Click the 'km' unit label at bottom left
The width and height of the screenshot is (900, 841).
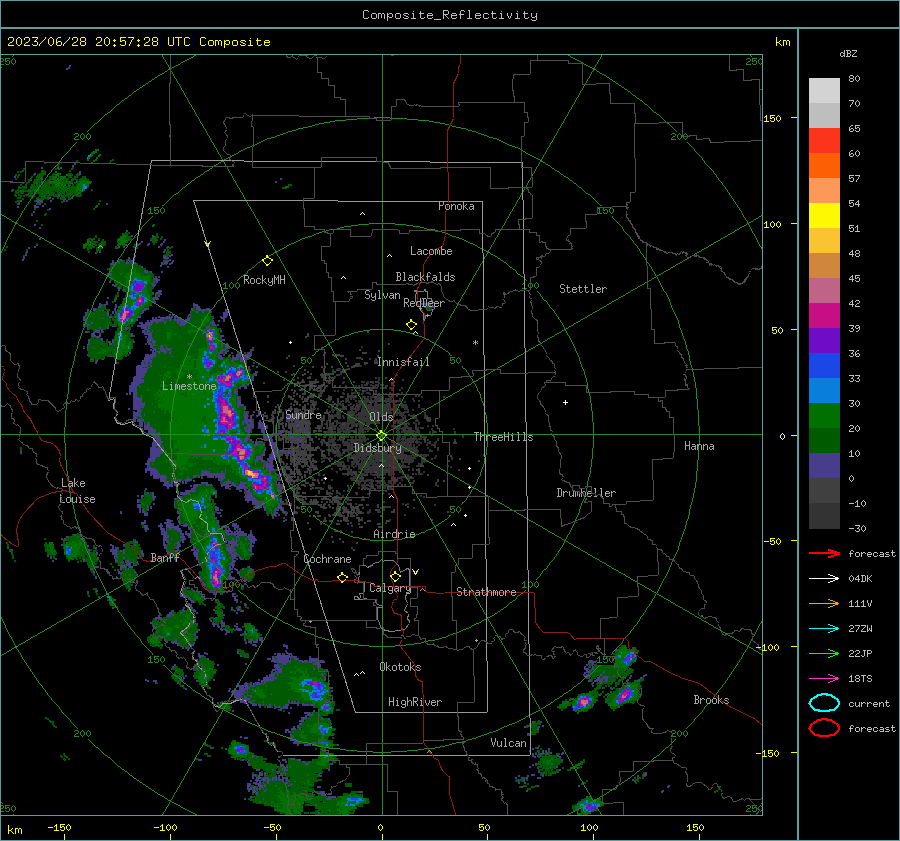(x=15, y=830)
